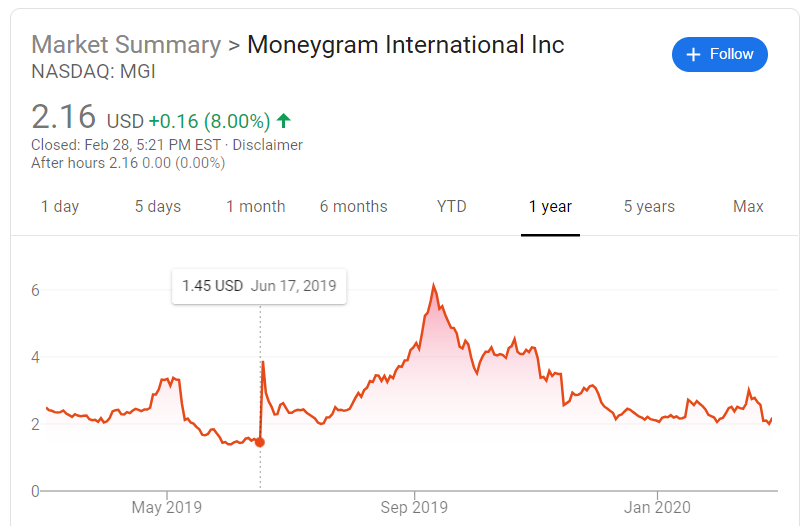Image resolution: width=810 pixels, height=526 pixels.
Task: Open the Market Summary breadcrumb link
Action: [x=126, y=45]
